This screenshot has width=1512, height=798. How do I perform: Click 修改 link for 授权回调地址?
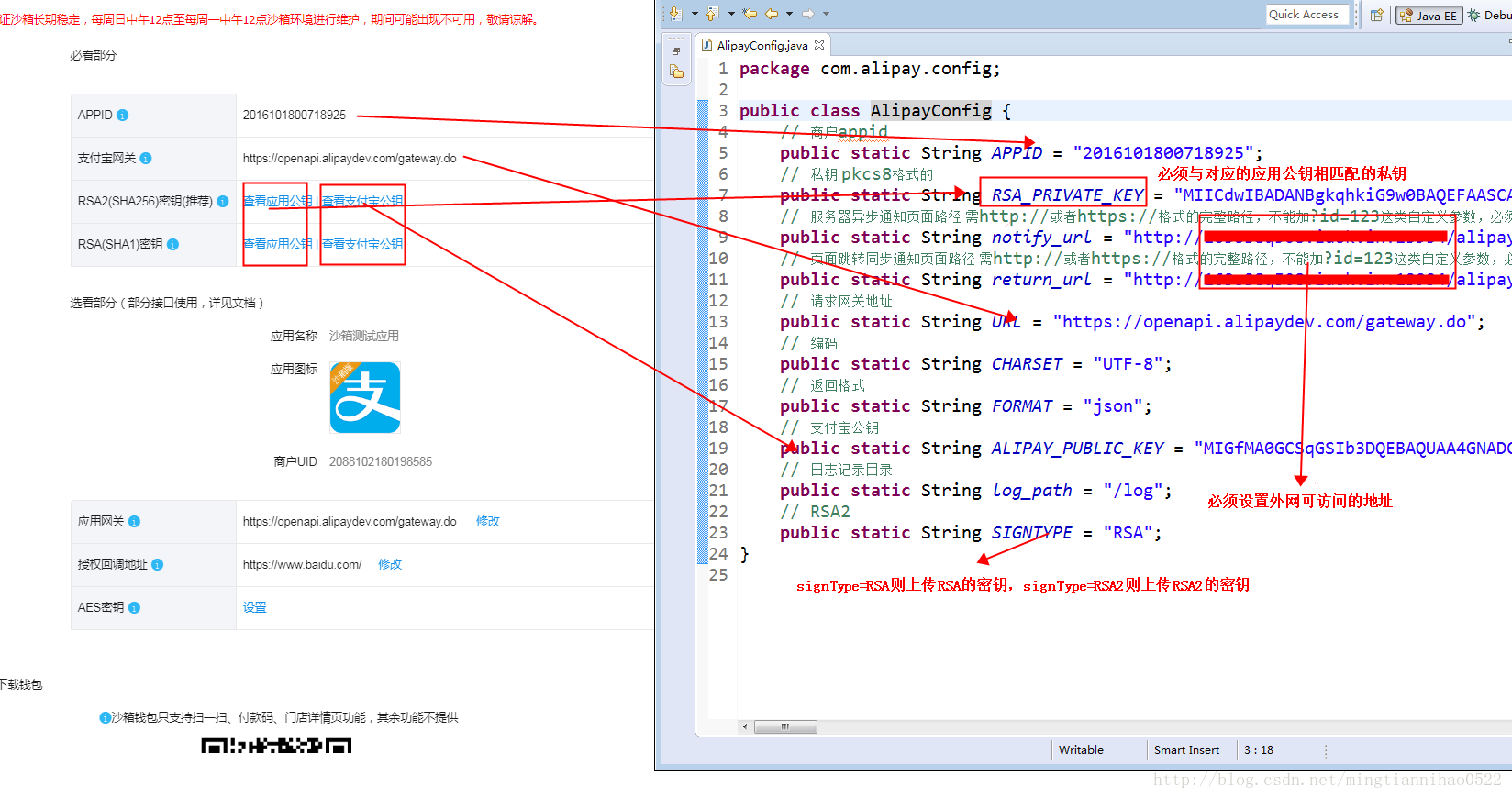coord(390,564)
